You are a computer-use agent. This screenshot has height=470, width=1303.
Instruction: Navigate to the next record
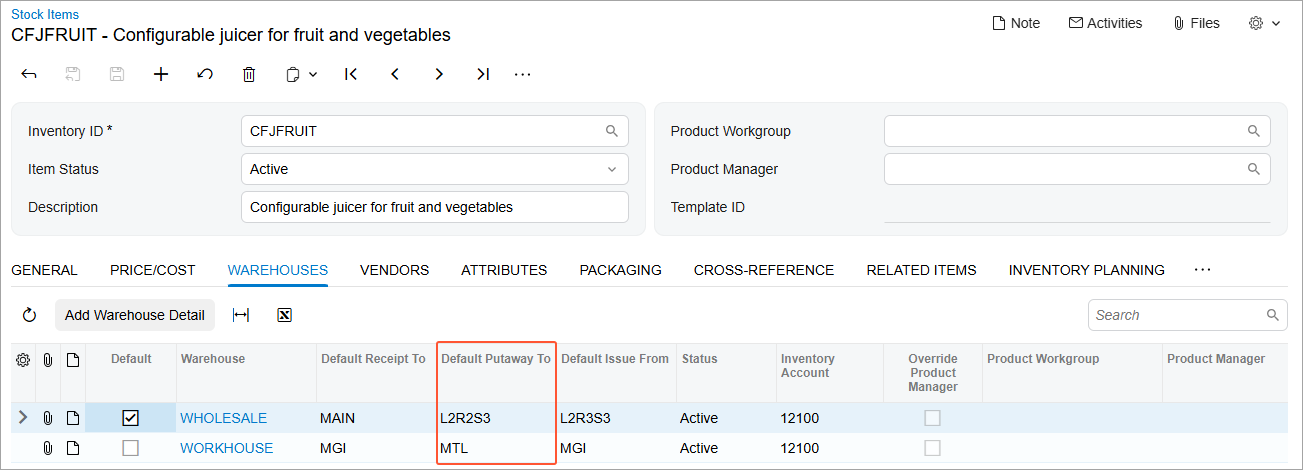[x=439, y=74]
